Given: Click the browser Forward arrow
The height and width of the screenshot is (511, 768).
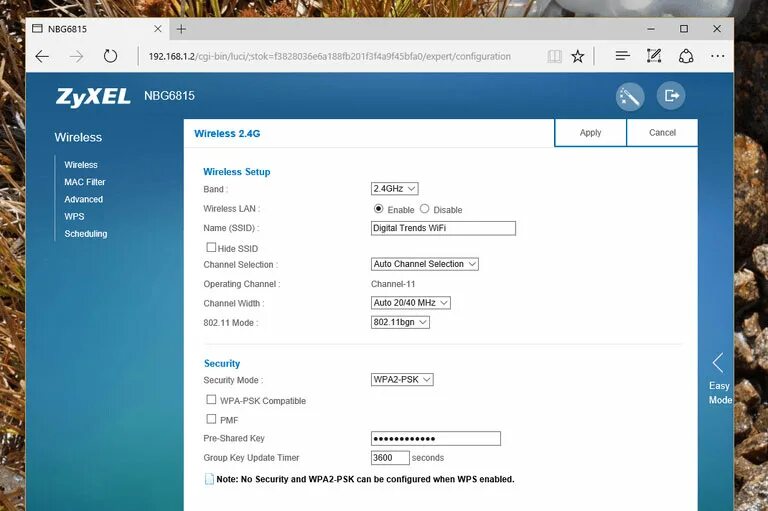Looking at the screenshot, I should pyautogui.click(x=76, y=56).
